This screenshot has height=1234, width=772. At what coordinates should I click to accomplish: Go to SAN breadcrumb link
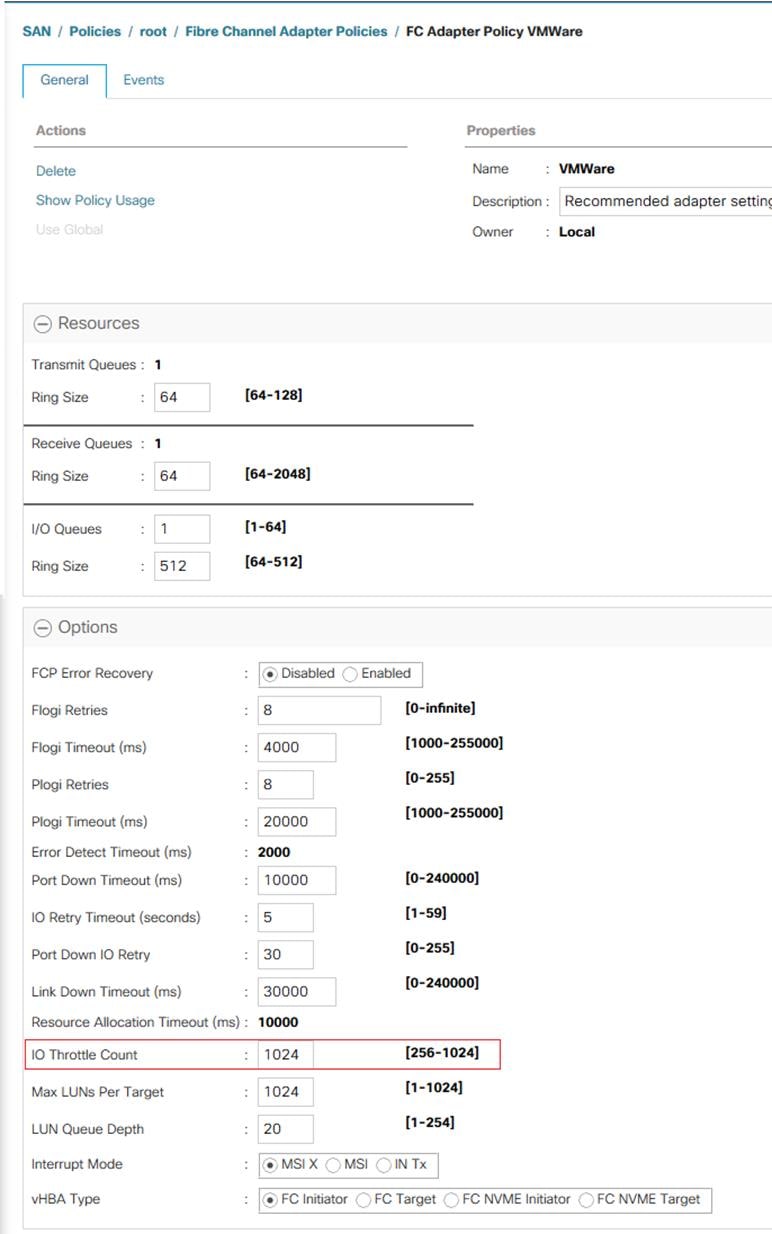(x=37, y=31)
